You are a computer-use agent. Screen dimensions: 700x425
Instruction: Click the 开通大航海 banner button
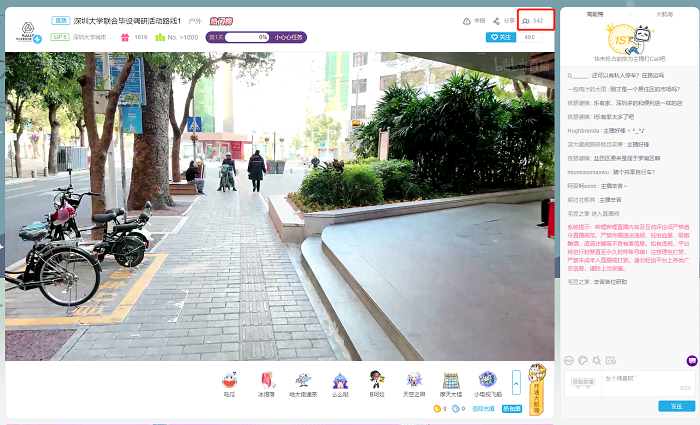[x=536, y=391]
